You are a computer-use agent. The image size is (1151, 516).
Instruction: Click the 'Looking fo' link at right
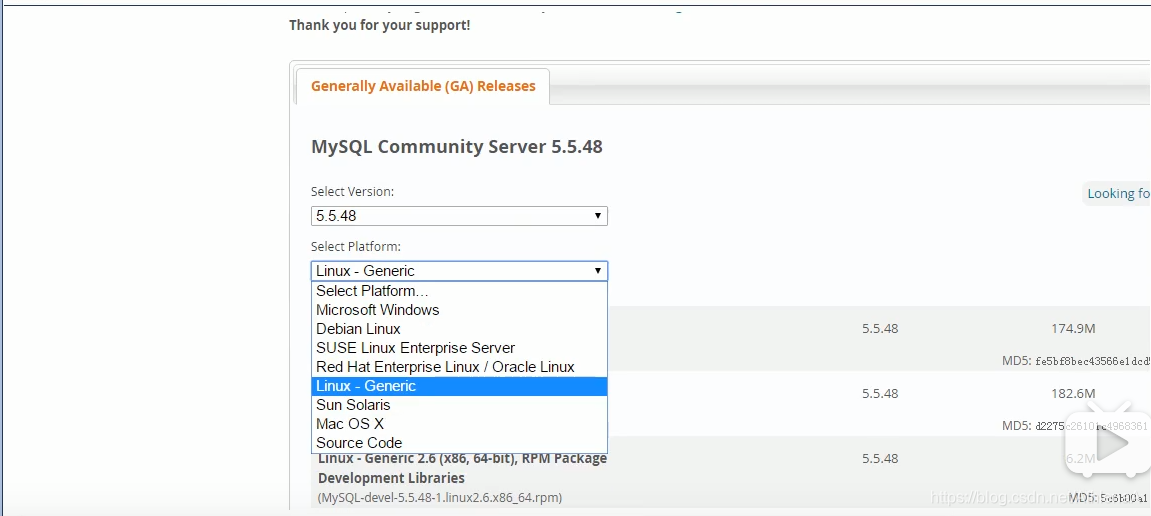click(x=1118, y=194)
